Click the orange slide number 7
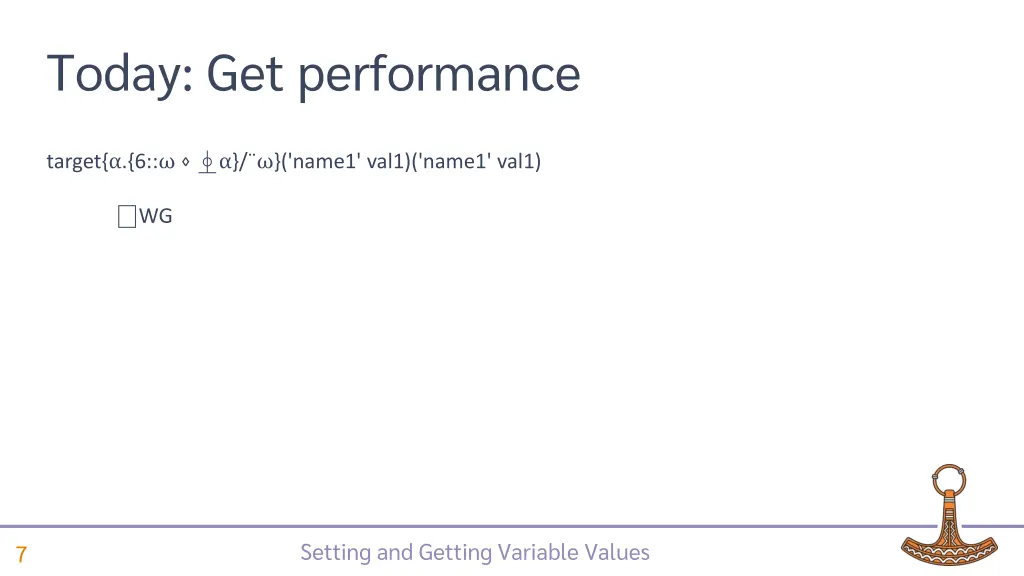 click(x=21, y=555)
